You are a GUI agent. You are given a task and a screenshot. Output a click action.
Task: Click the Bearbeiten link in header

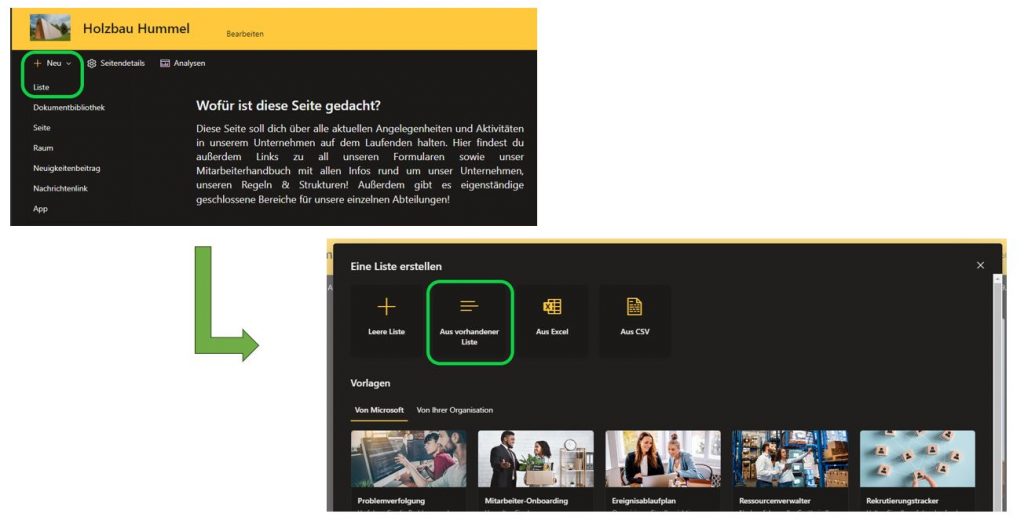click(x=245, y=34)
